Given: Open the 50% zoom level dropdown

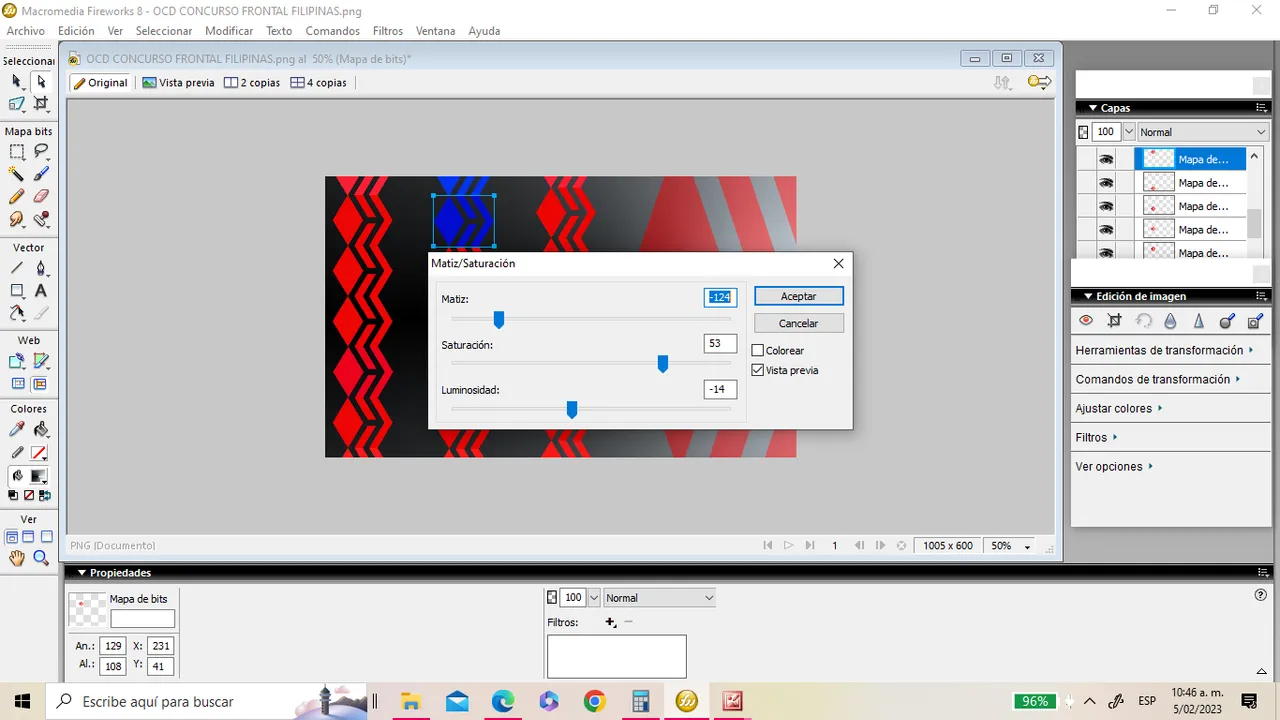Looking at the screenshot, I should [x=1028, y=546].
